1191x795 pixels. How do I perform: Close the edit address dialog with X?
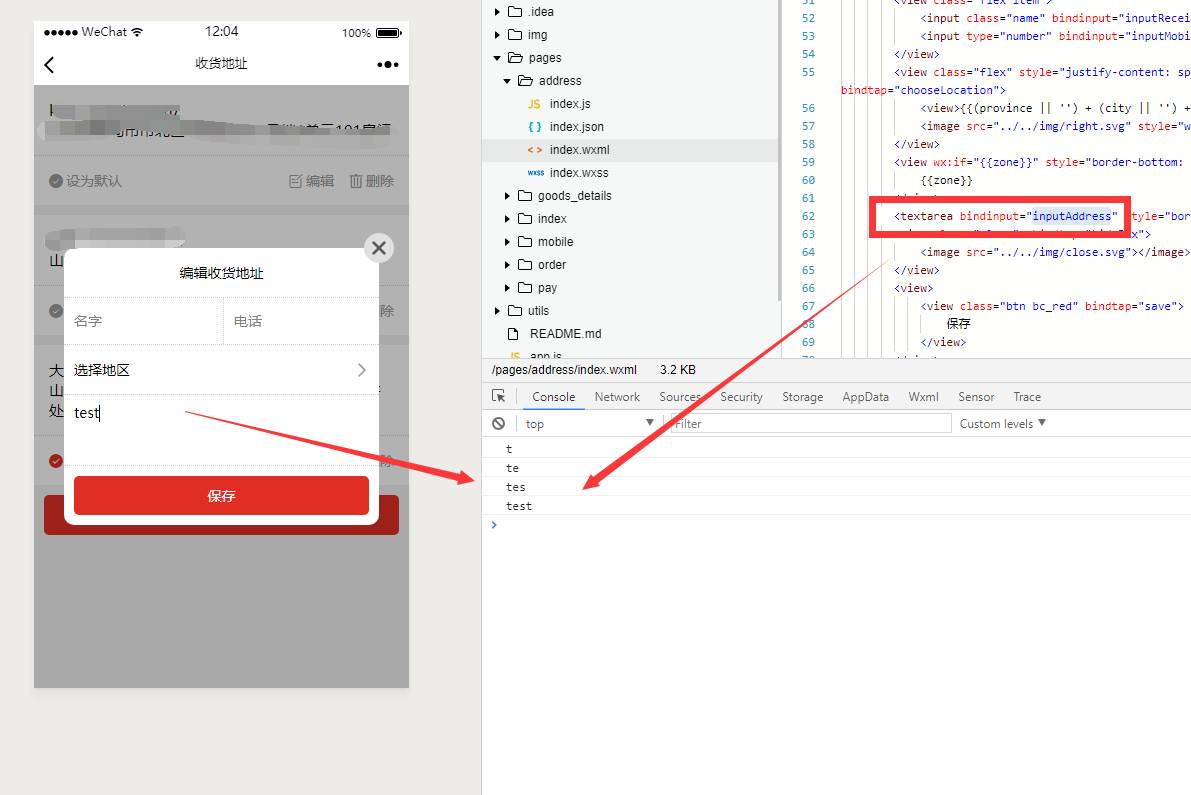[379, 248]
